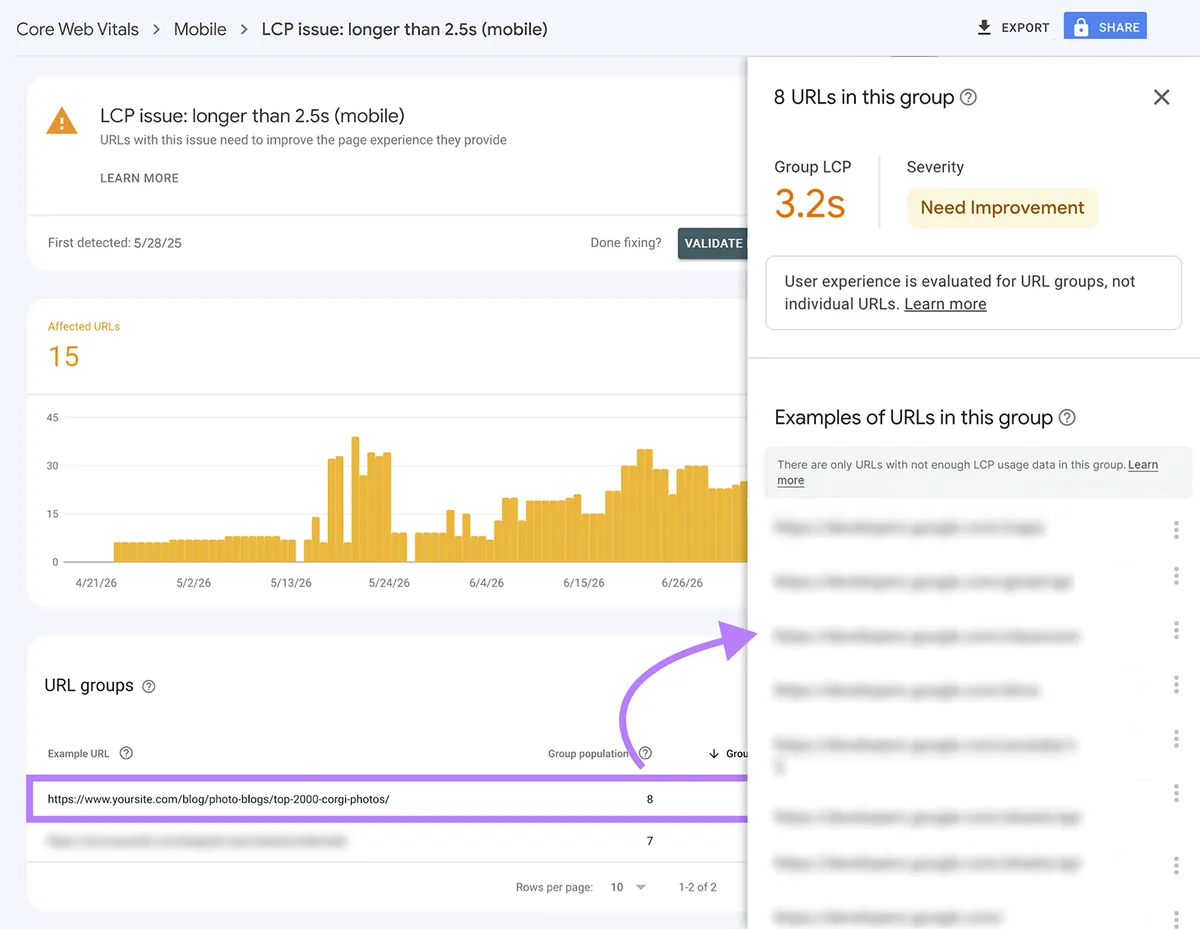Click the 5/24/26 date label on the chart
The height and width of the screenshot is (929, 1200).
388,583
